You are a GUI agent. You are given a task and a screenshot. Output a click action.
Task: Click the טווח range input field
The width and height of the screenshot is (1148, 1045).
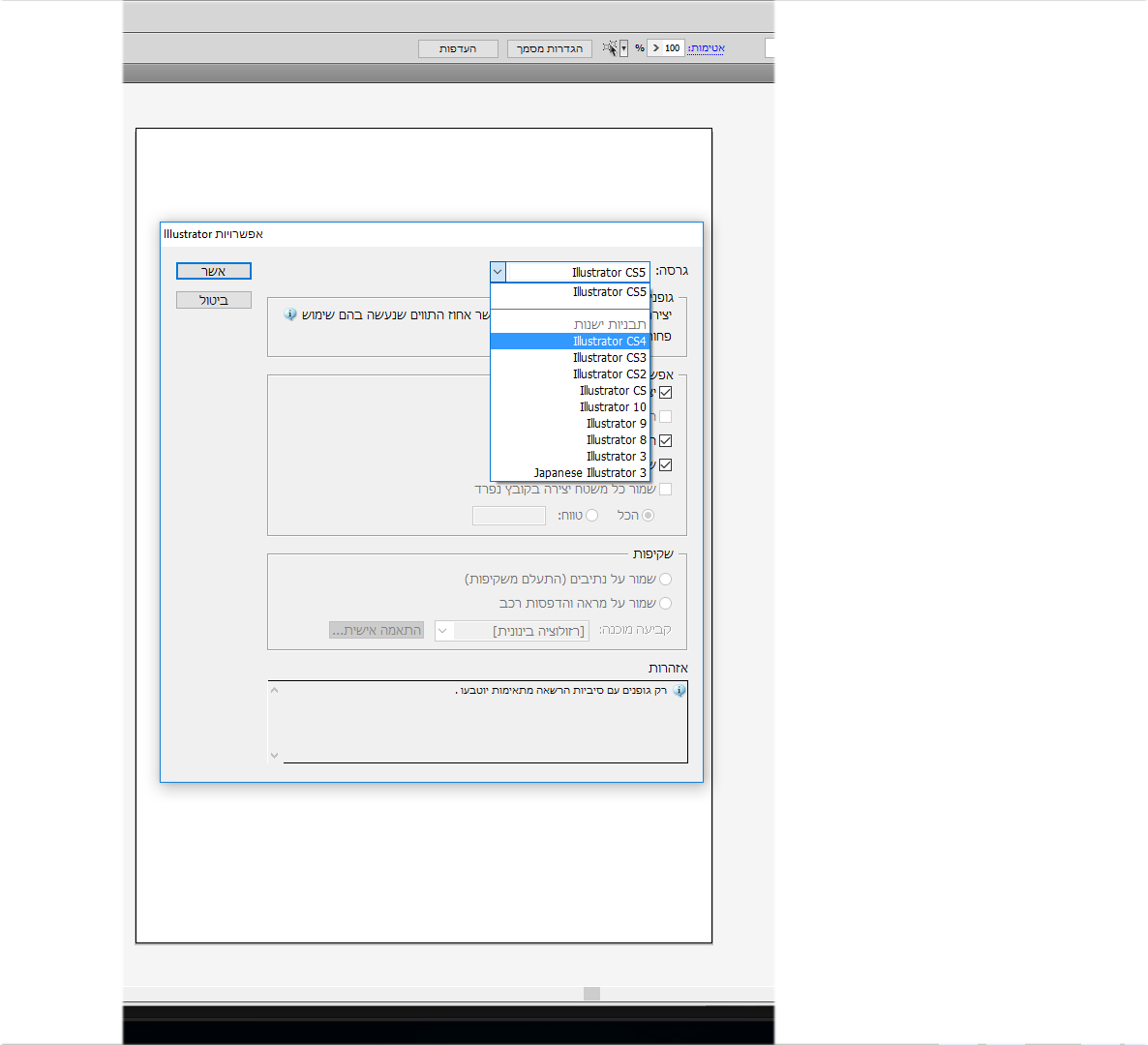(x=509, y=516)
